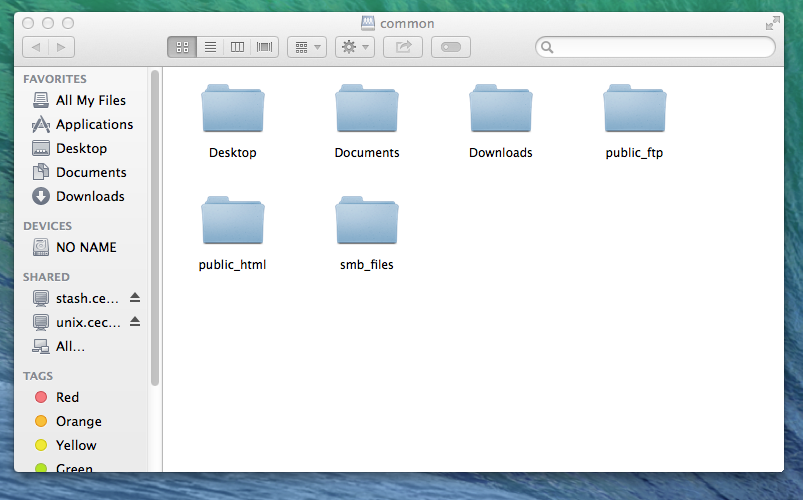
Task: Click the NO NAME disk icon
Action: (41, 247)
